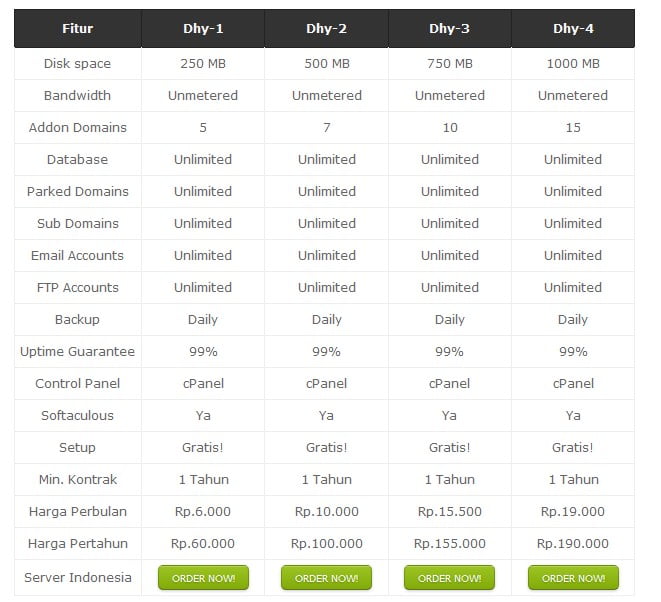
Task: Select the 1000 MB disk space value
Action: click(573, 64)
